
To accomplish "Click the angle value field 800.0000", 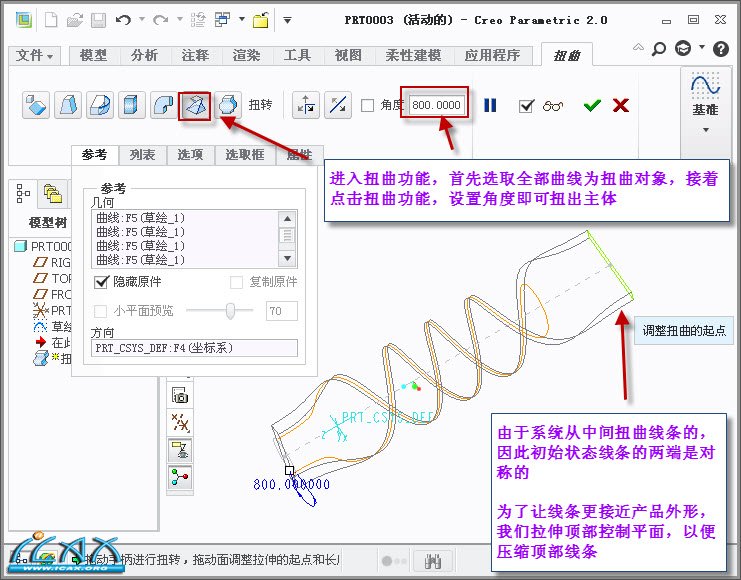I will tap(436, 105).
